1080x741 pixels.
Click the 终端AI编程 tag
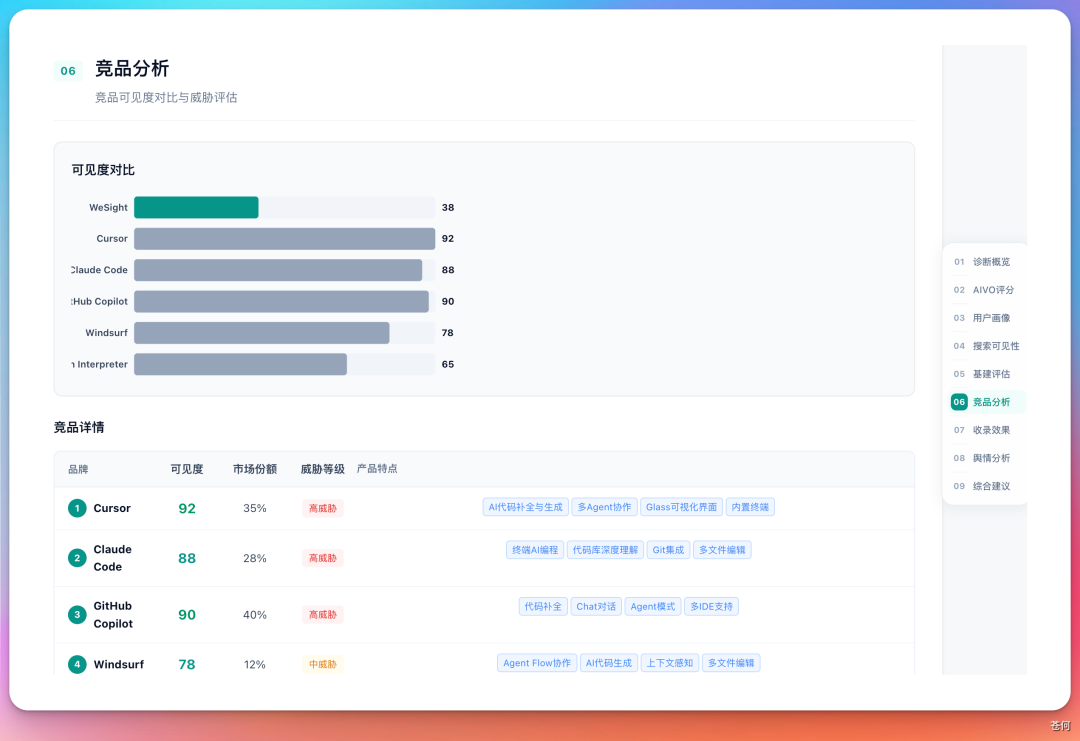tap(535, 550)
